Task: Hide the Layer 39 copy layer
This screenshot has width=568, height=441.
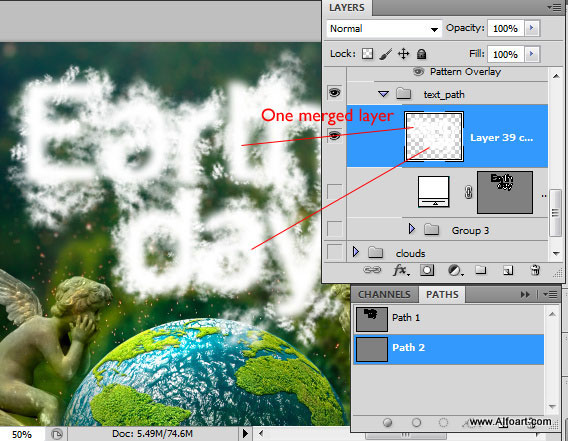Action: 334,136
